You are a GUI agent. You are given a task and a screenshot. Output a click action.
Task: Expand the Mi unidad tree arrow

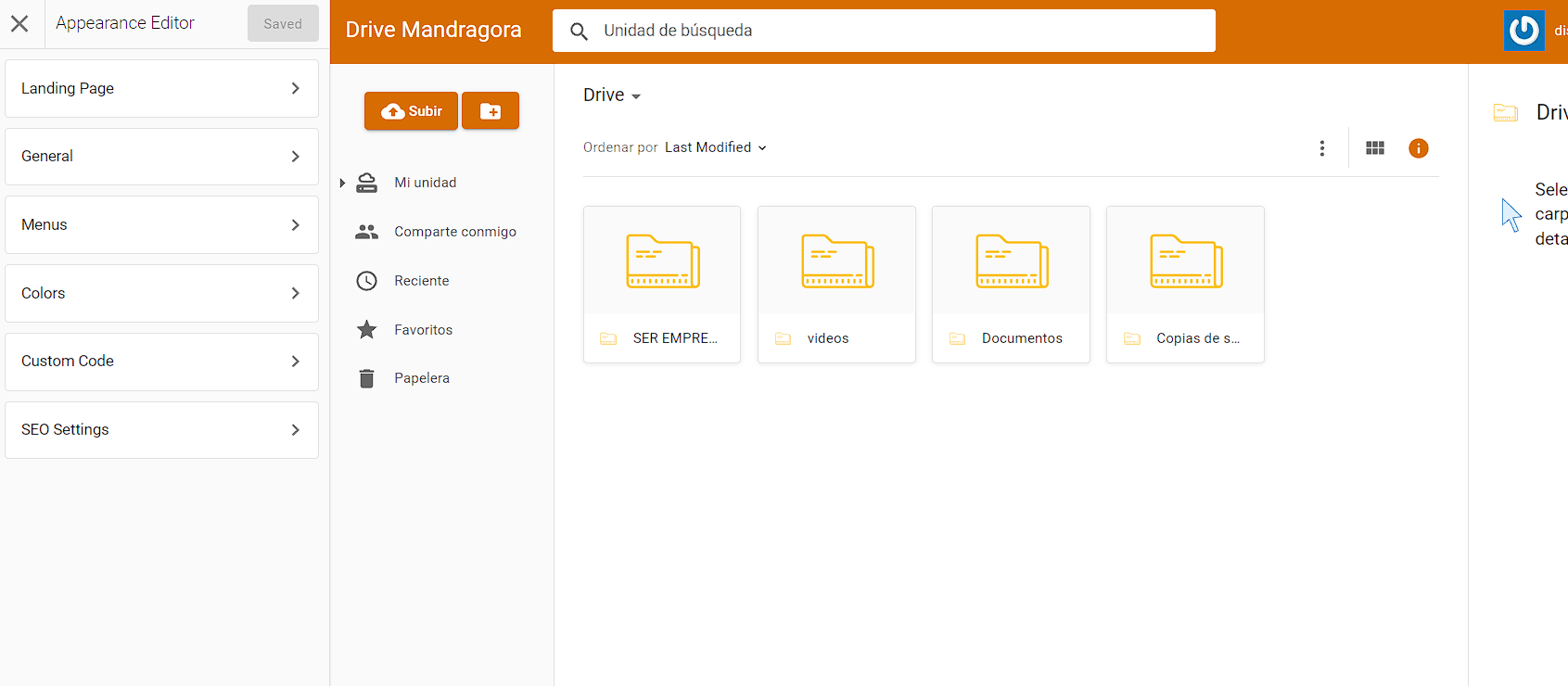[x=342, y=183]
